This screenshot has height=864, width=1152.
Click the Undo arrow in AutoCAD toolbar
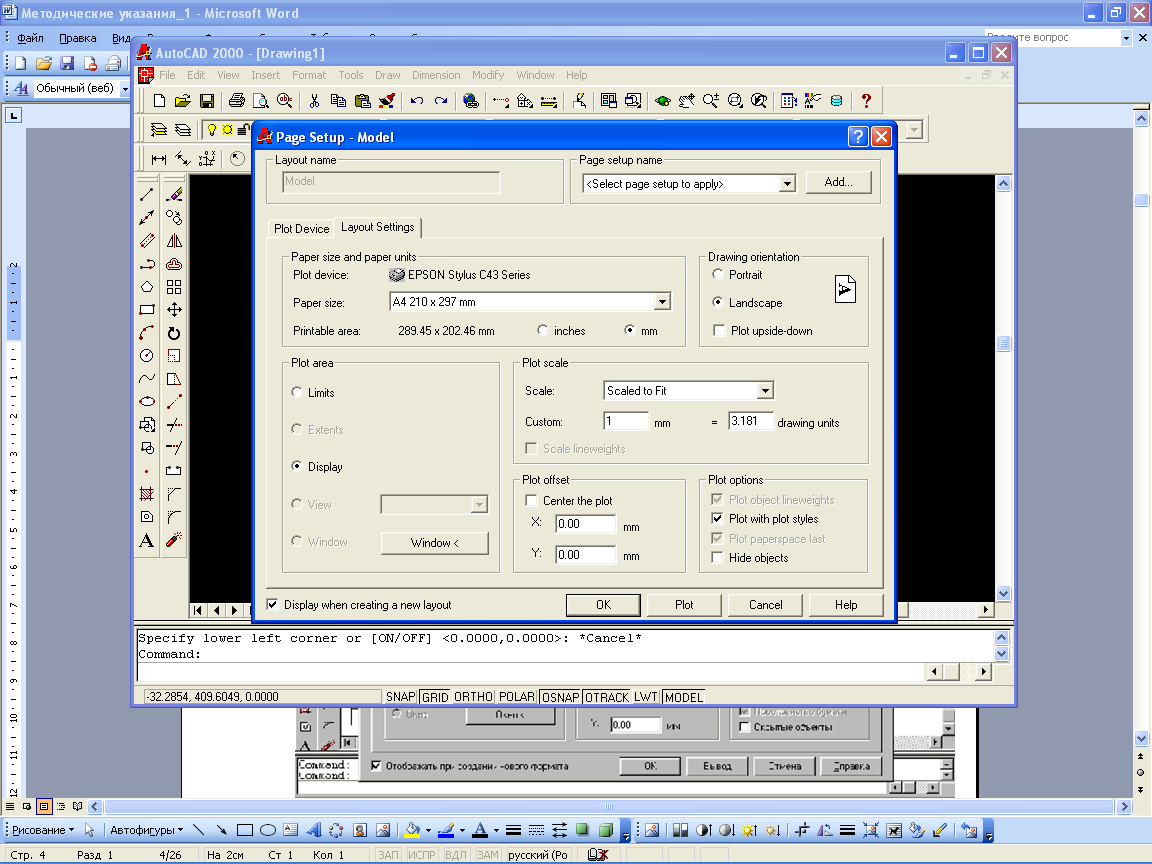click(417, 101)
